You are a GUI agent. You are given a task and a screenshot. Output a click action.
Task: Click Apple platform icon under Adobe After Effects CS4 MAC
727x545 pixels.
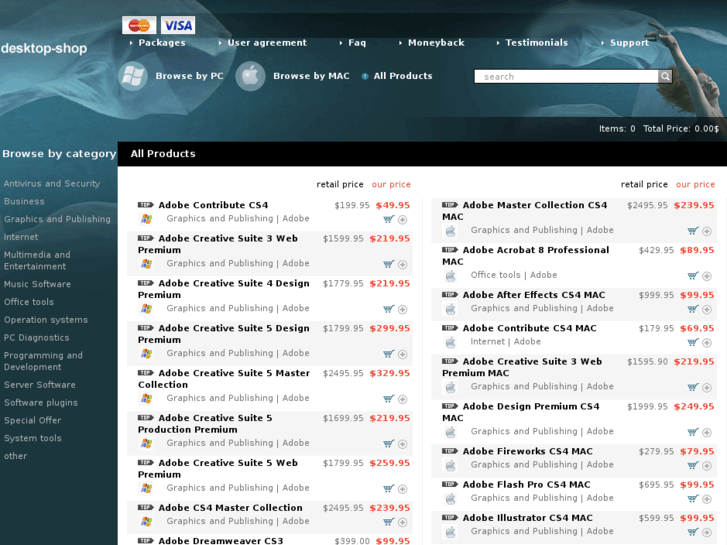(451, 309)
